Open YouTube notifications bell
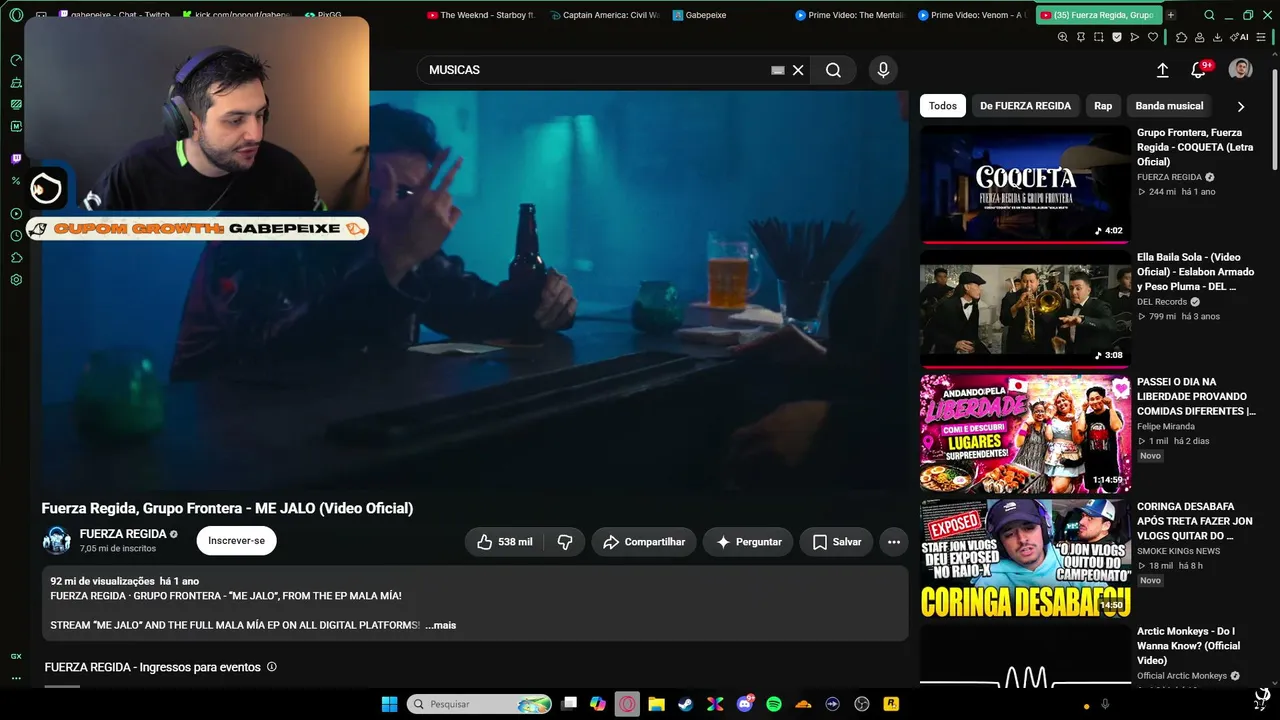 tap(1198, 70)
